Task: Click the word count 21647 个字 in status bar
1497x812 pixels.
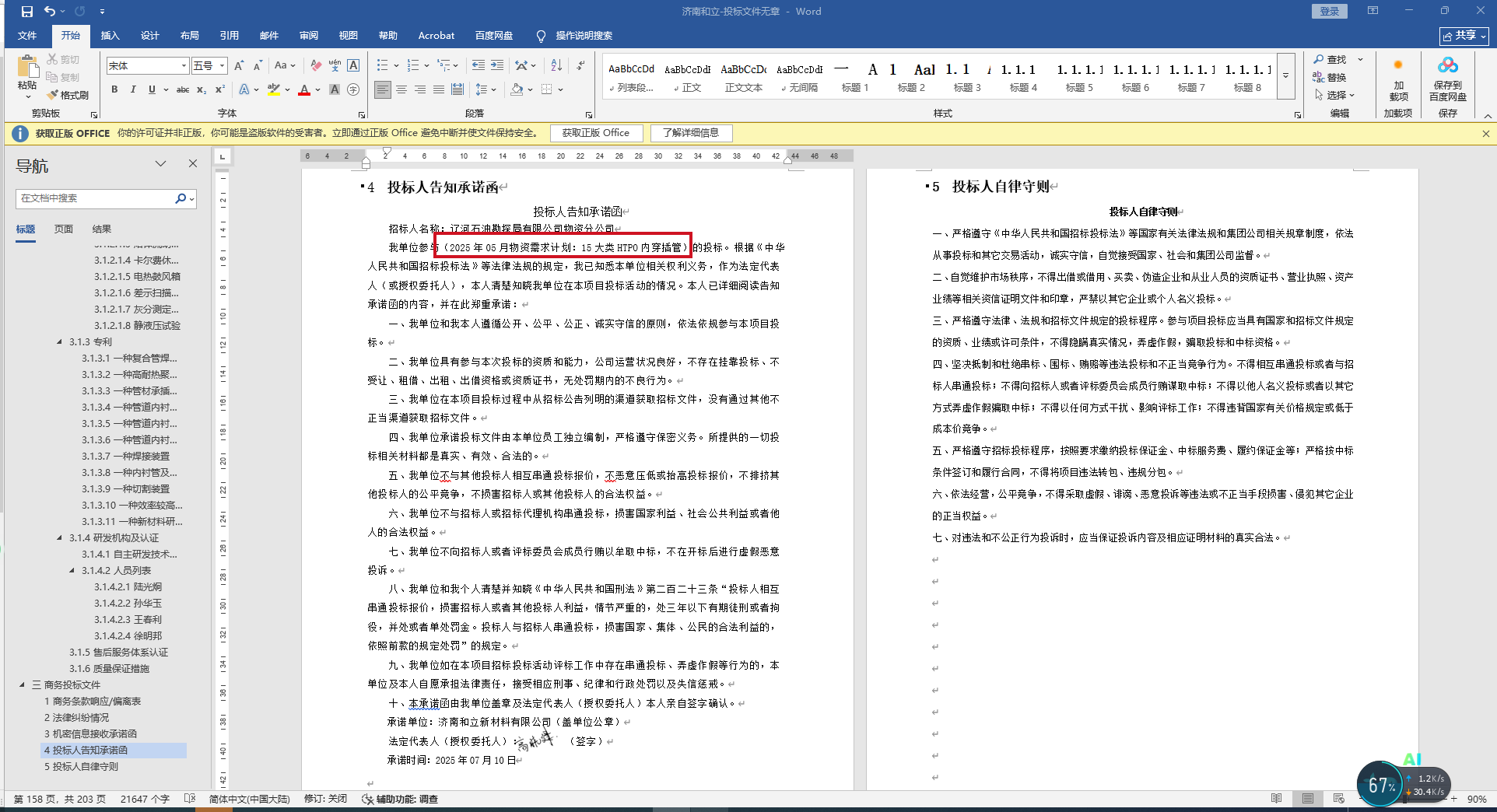Action: [x=145, y=799]
